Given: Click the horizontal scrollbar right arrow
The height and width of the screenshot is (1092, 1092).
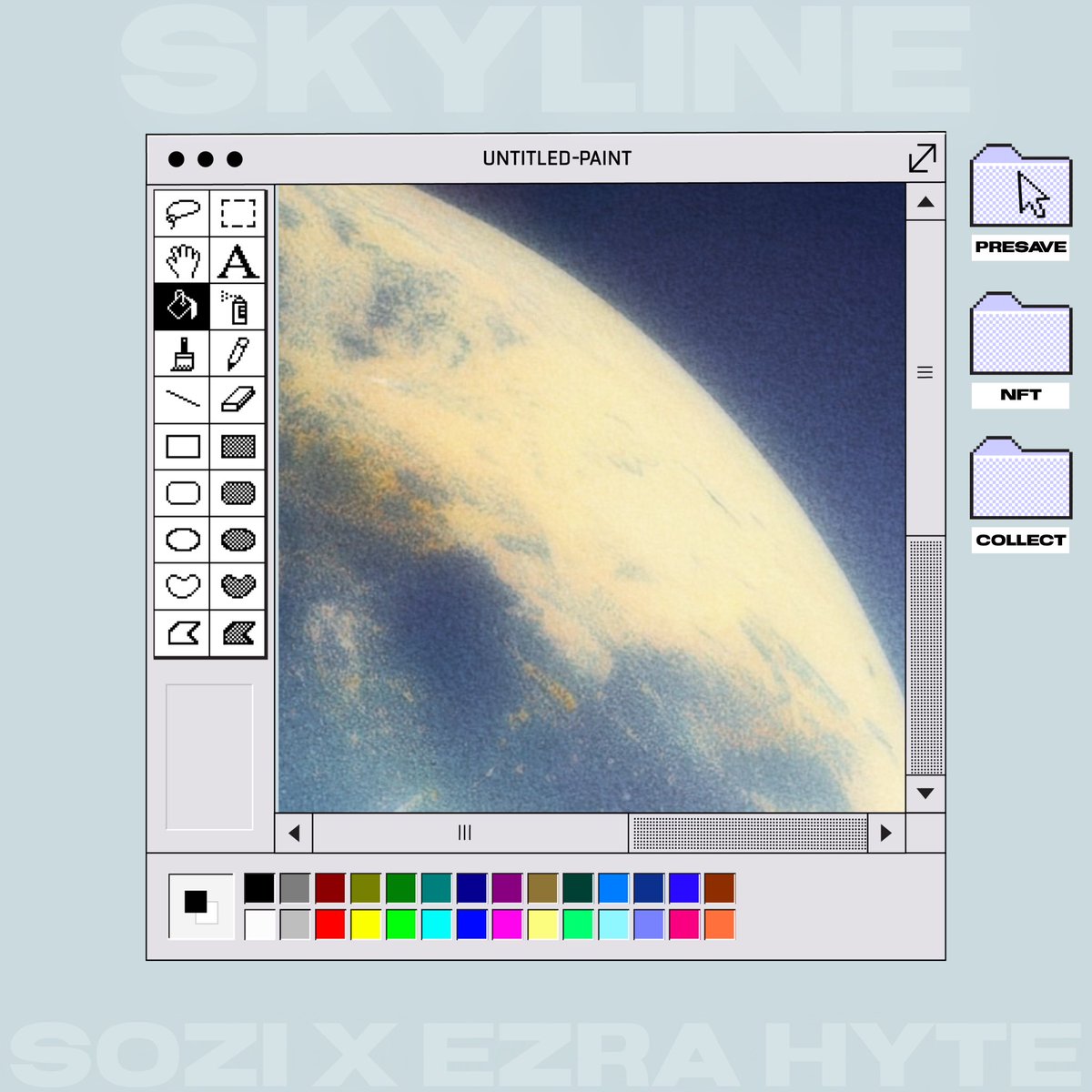Looking at the screenshot, I should click(x=885, y=833).
